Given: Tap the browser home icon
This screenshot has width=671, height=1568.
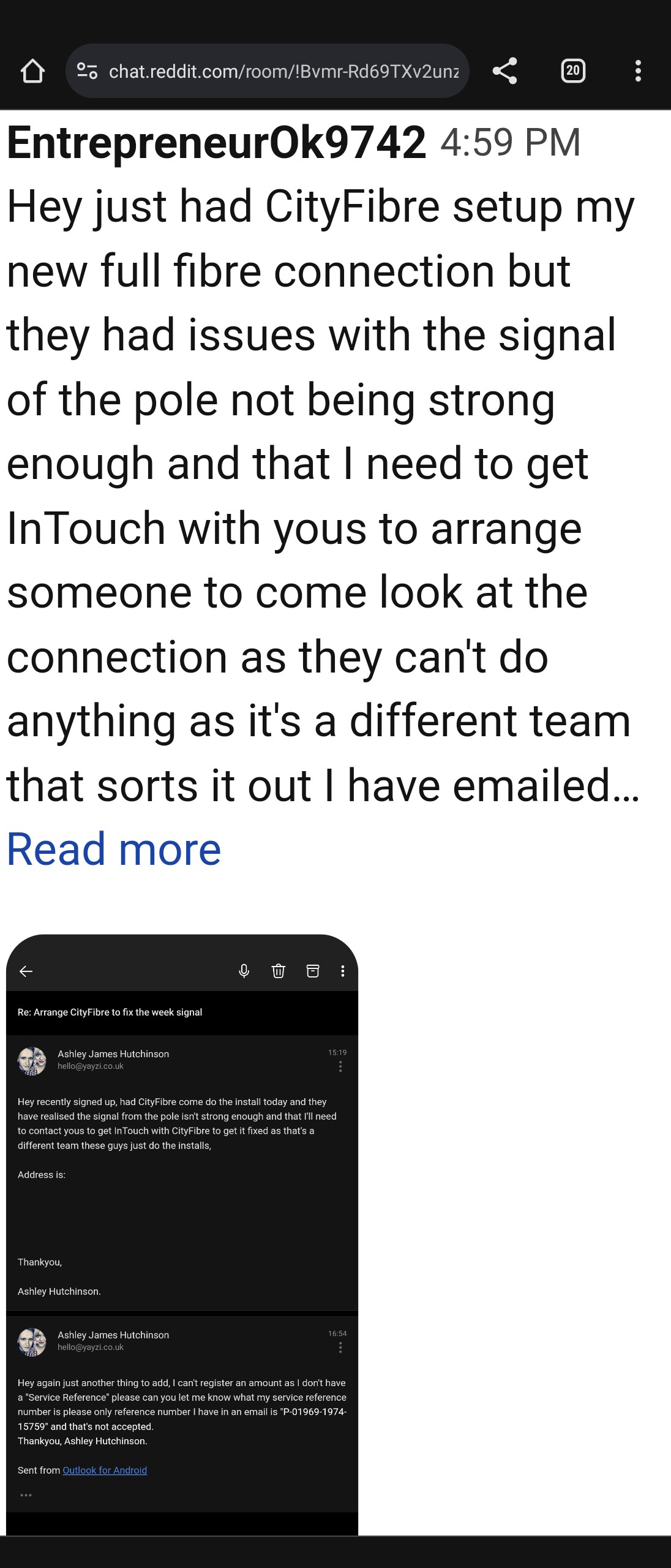Looking at the screenshot, I should pyautogui.click(x=32, y=71).
